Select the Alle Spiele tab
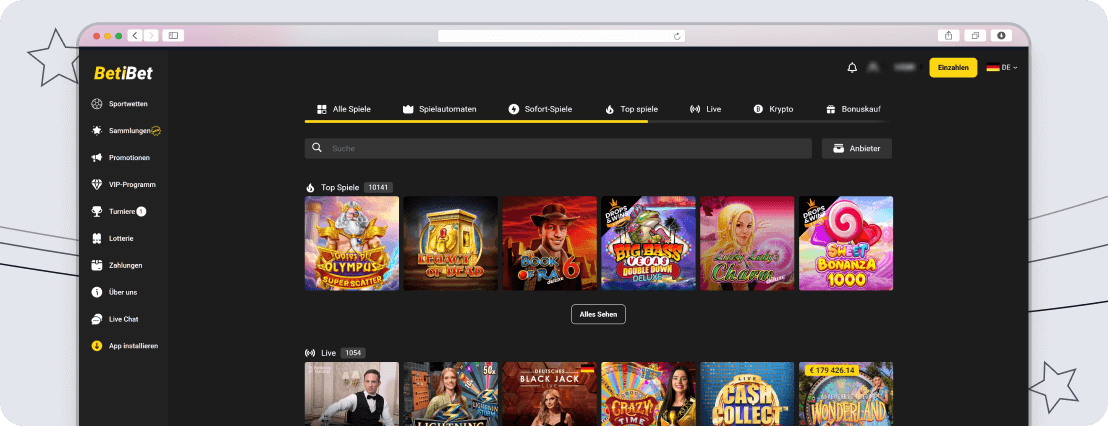 (343, 110)
